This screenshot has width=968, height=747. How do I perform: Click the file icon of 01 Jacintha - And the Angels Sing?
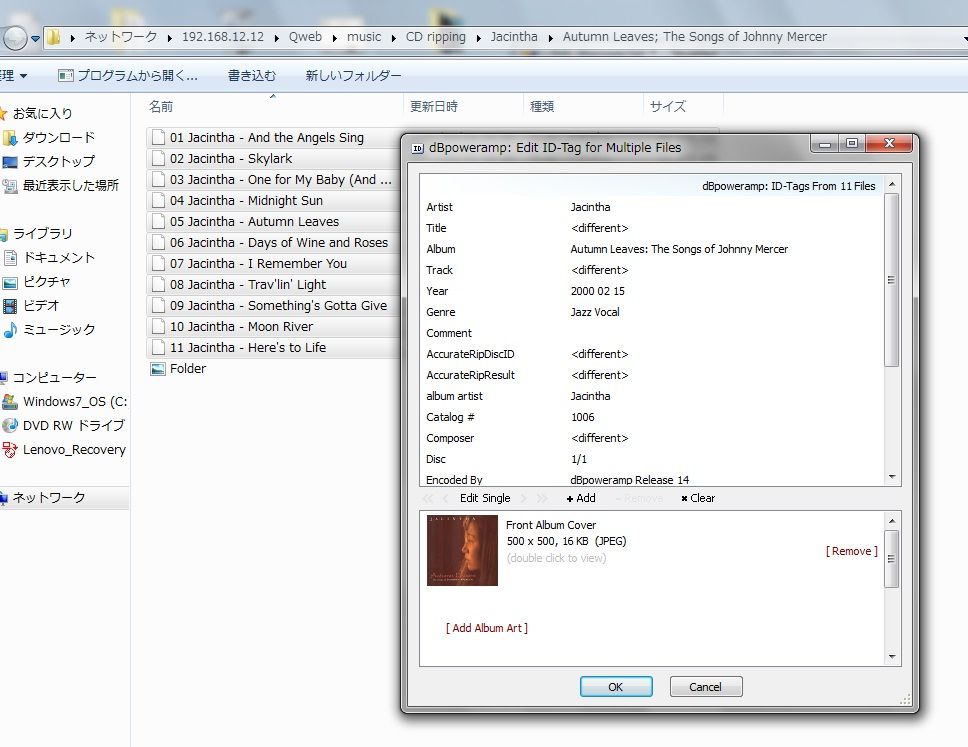159,137
